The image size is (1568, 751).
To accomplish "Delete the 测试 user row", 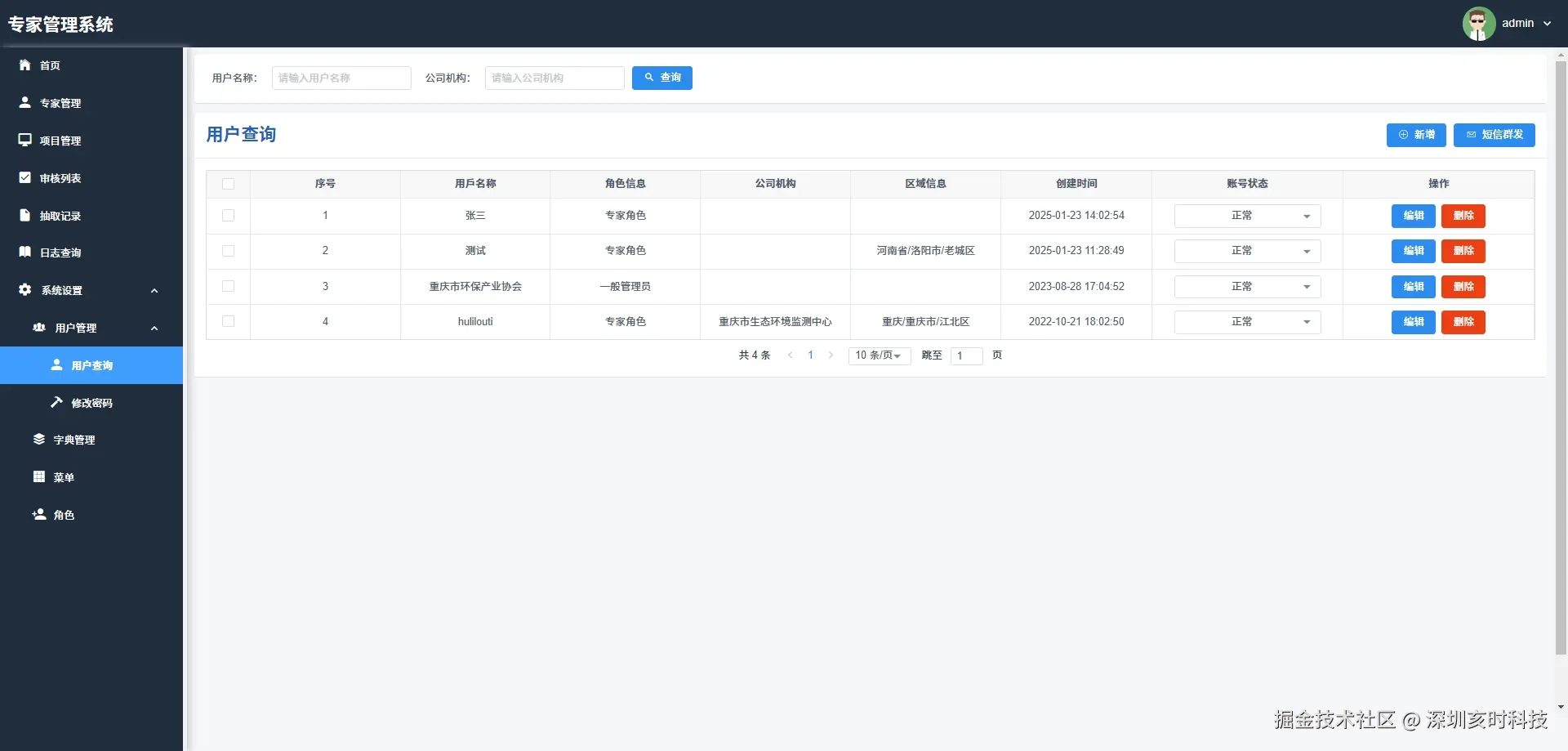I will pyautogui.click(x=1463, y=251).
